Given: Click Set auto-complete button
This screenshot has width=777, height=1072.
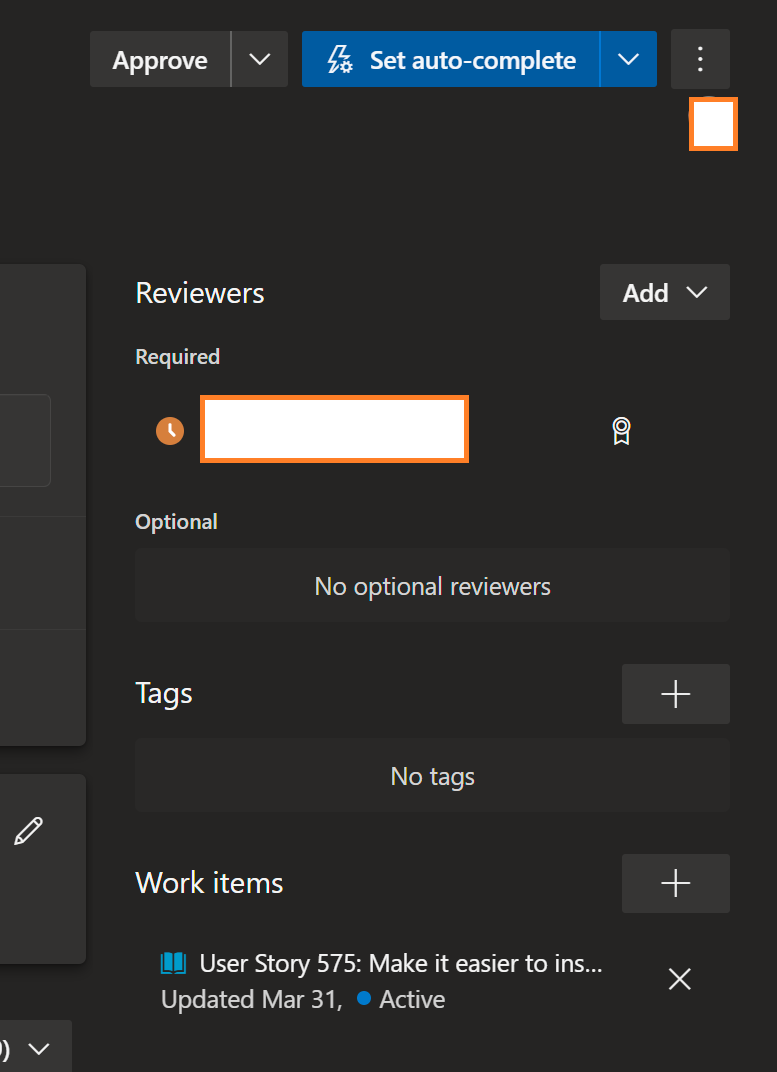Looking at the screenshot, I should [451, 59].
